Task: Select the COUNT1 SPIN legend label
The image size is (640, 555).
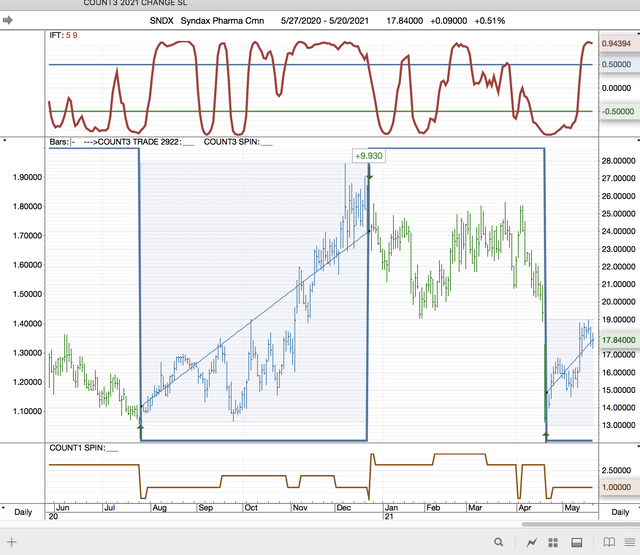Action: (x=84, y=448)
